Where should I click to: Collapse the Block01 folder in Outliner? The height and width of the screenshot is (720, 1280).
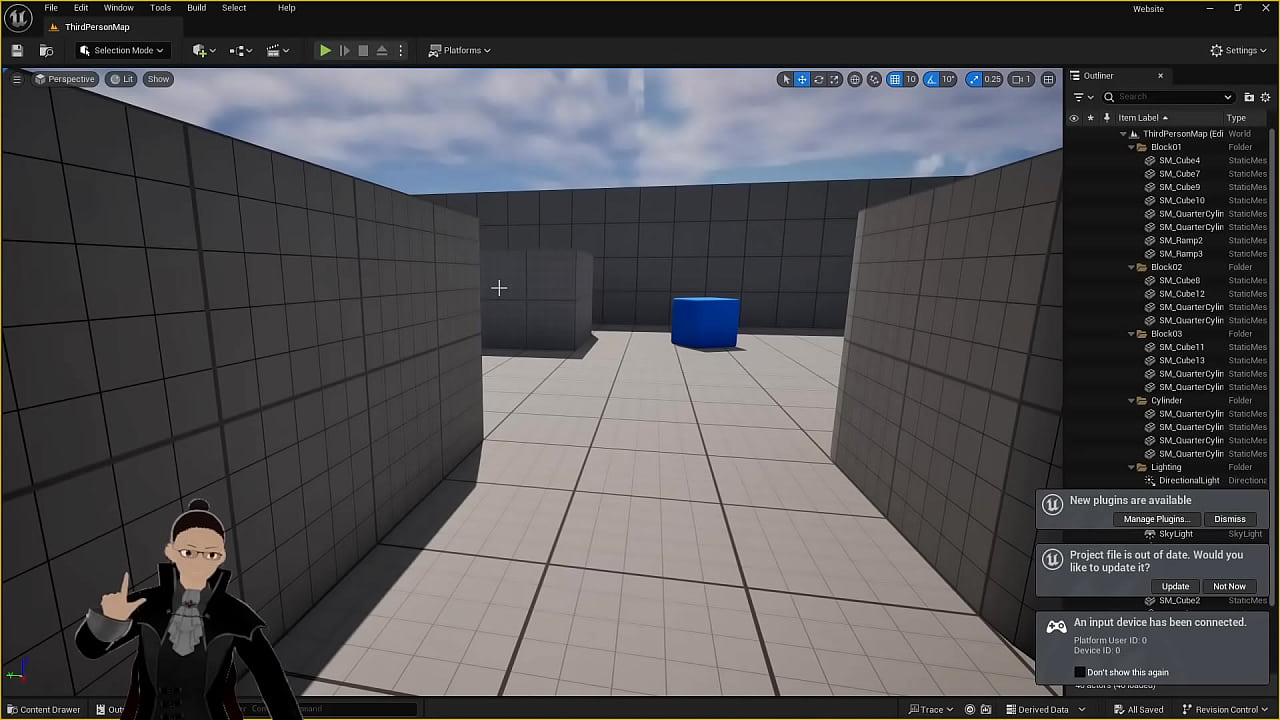tap(1131, 147)
